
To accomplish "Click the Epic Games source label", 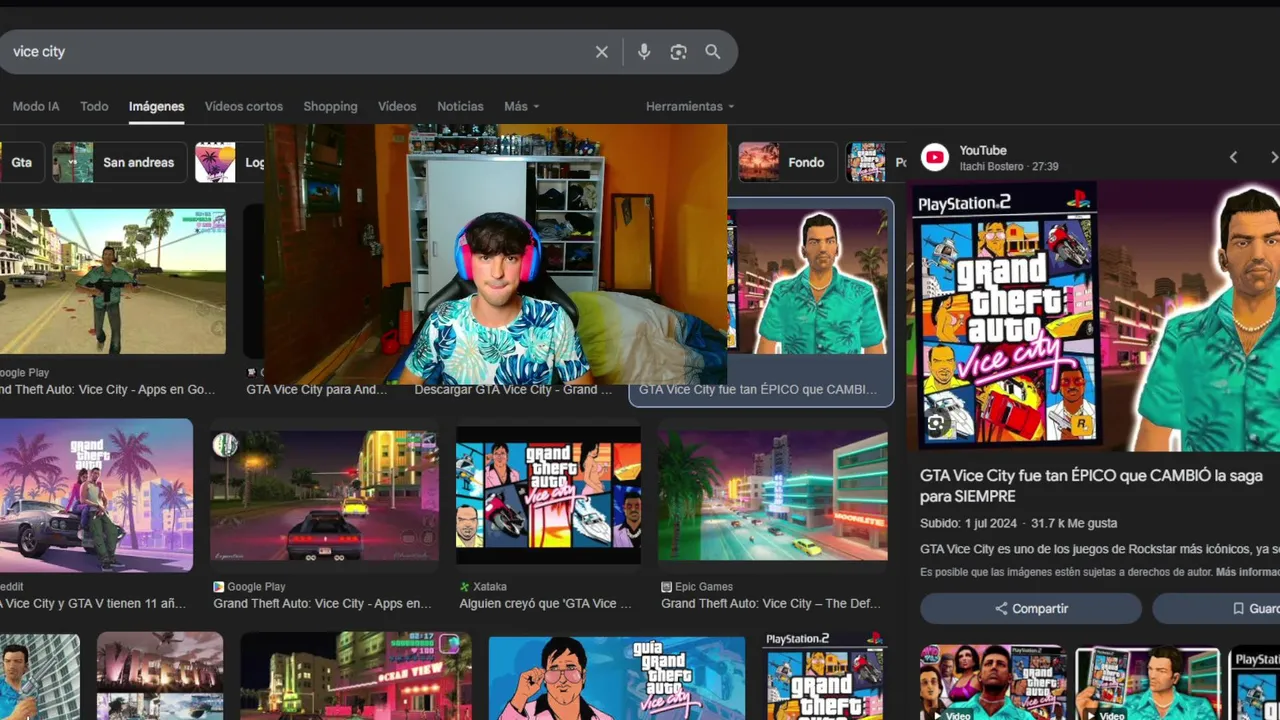I will coord(704,587).
